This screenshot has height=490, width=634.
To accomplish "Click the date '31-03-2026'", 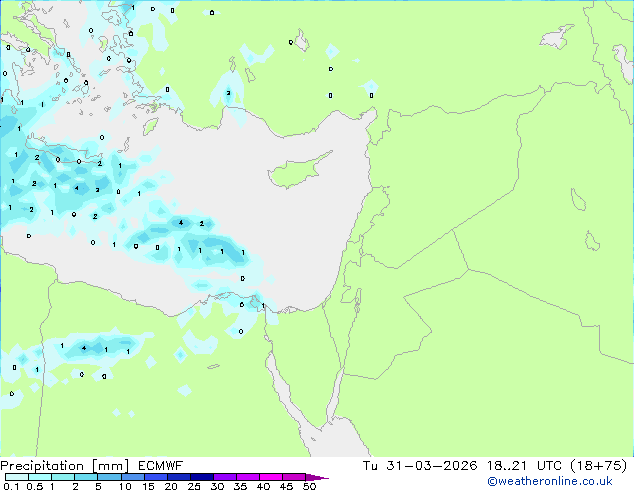I will tap(432, 466).
